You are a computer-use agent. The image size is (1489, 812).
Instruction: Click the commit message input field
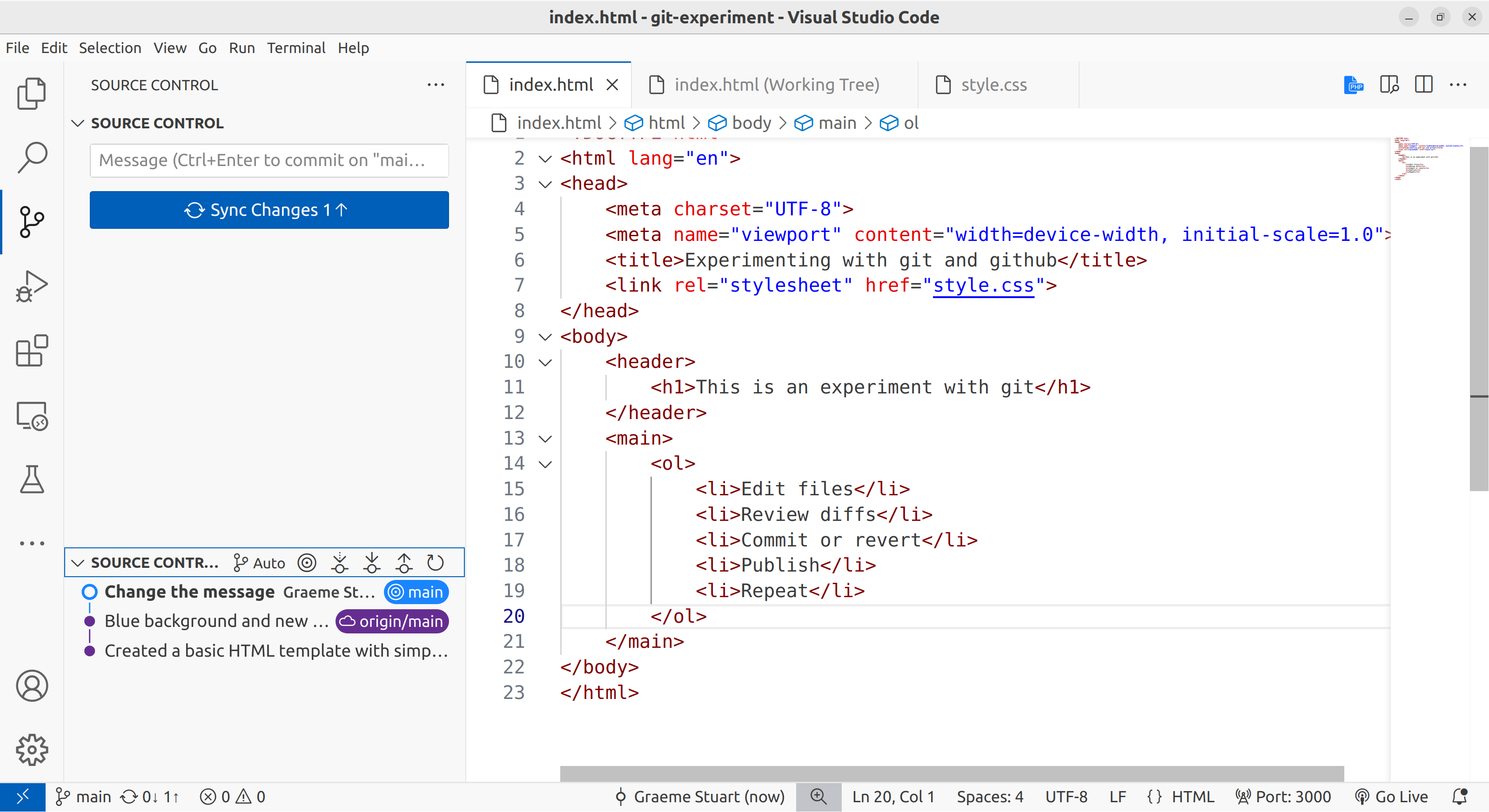(270, 159)
